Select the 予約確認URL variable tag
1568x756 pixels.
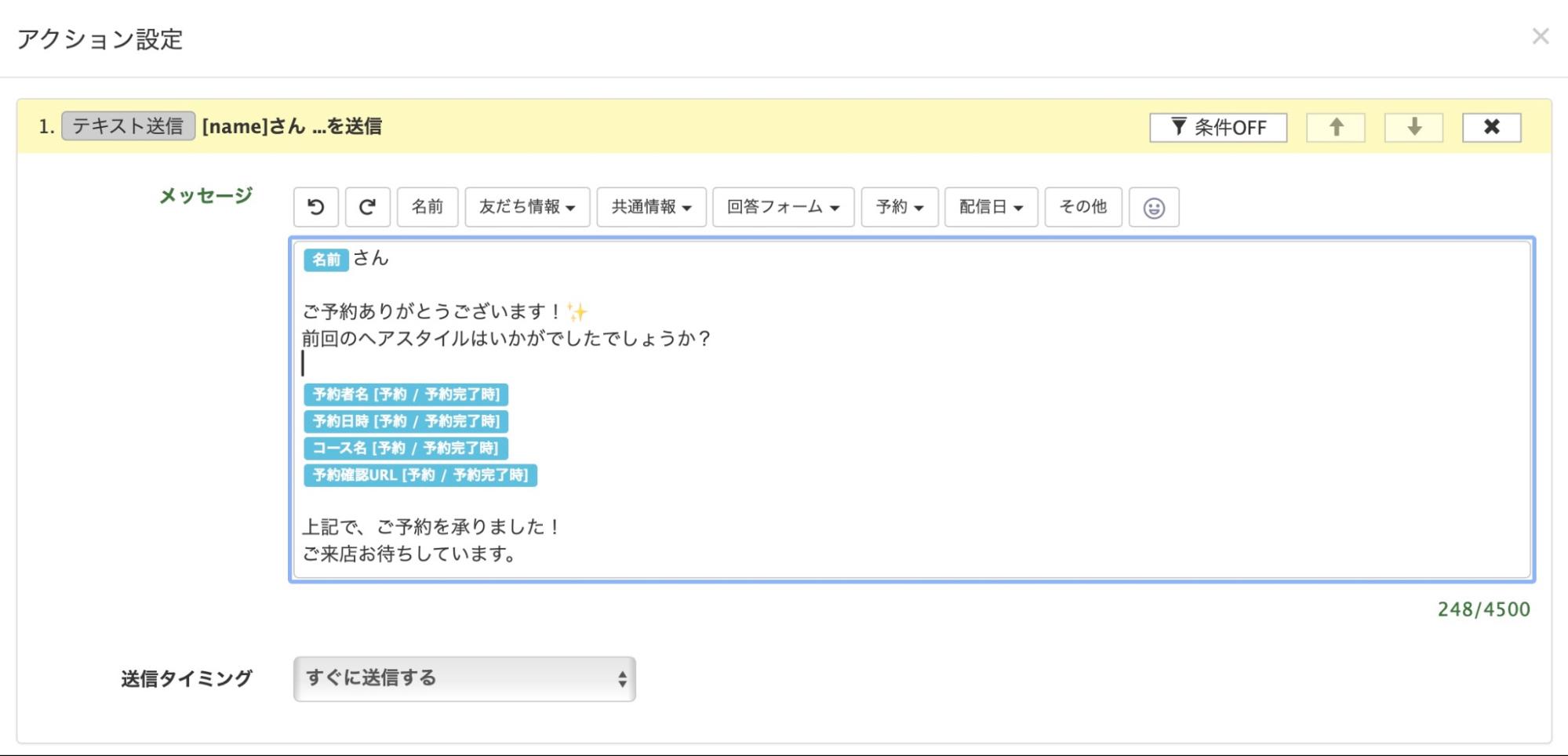click(x=420, y=475)
